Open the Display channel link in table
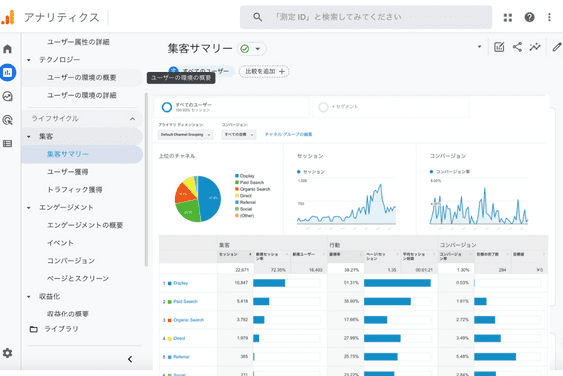563x376 pixels. [181, 283]
